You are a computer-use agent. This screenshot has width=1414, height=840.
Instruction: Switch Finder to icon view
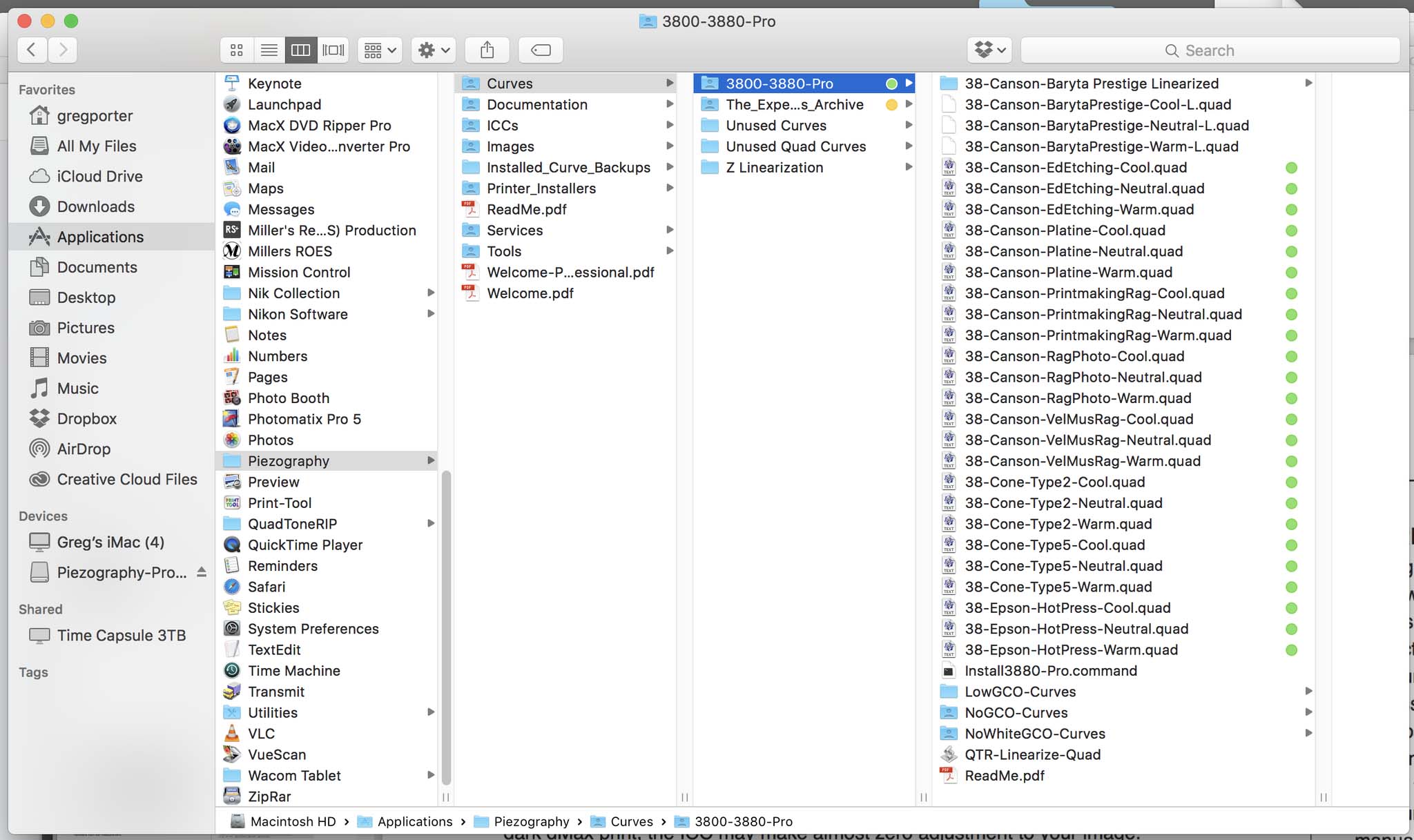[237, 50]
